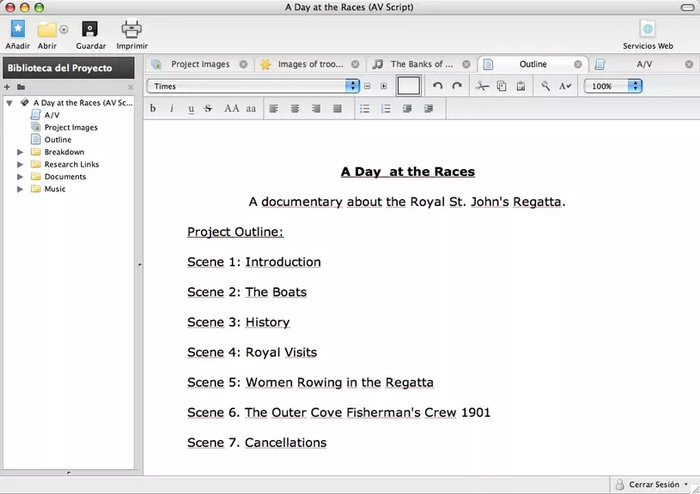Screen dimensions: 700x494
Task: Click Biblioteca del Proyecto header
Action: (69, 68)
